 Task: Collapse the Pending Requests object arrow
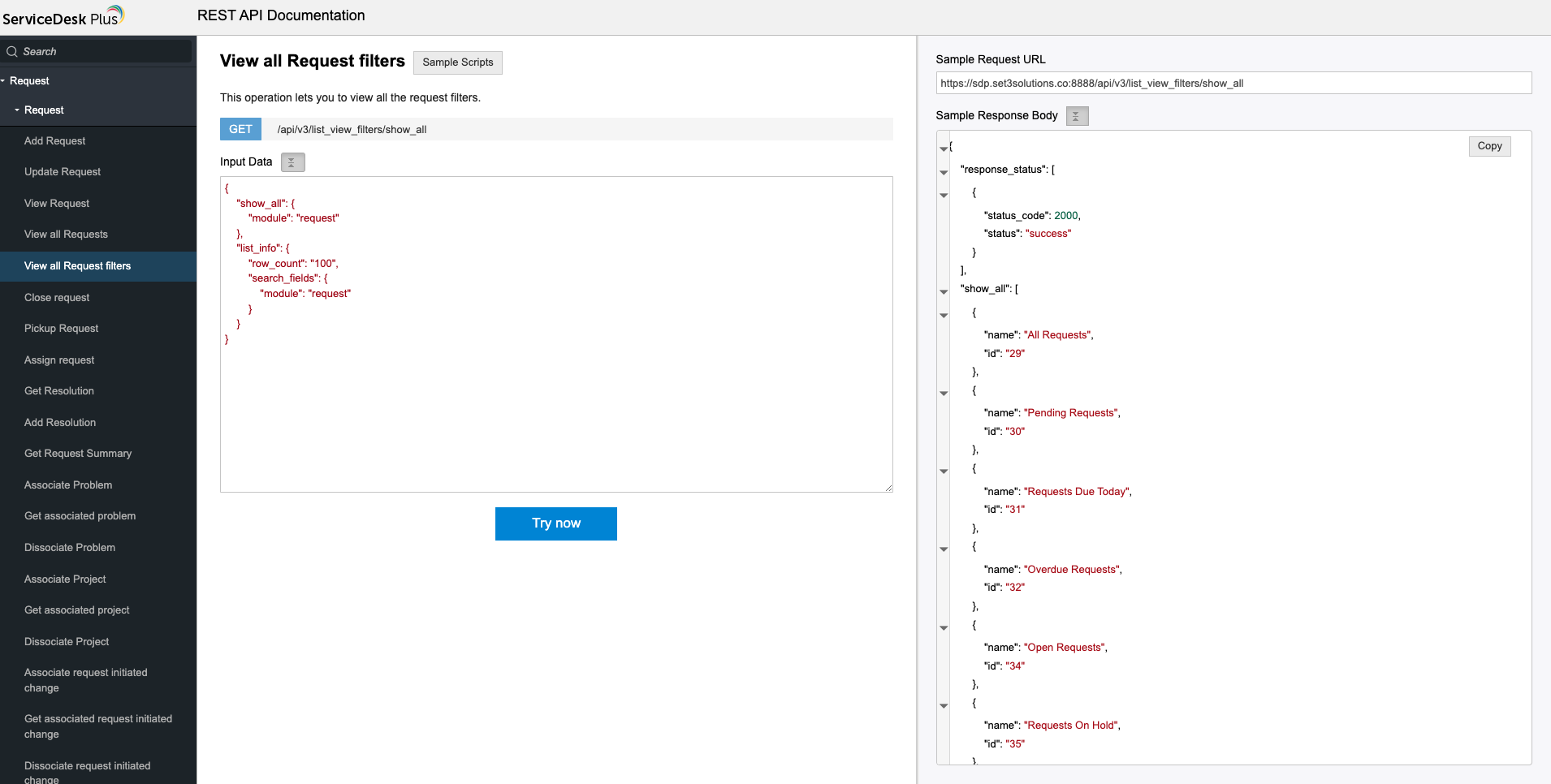[943, 393]
